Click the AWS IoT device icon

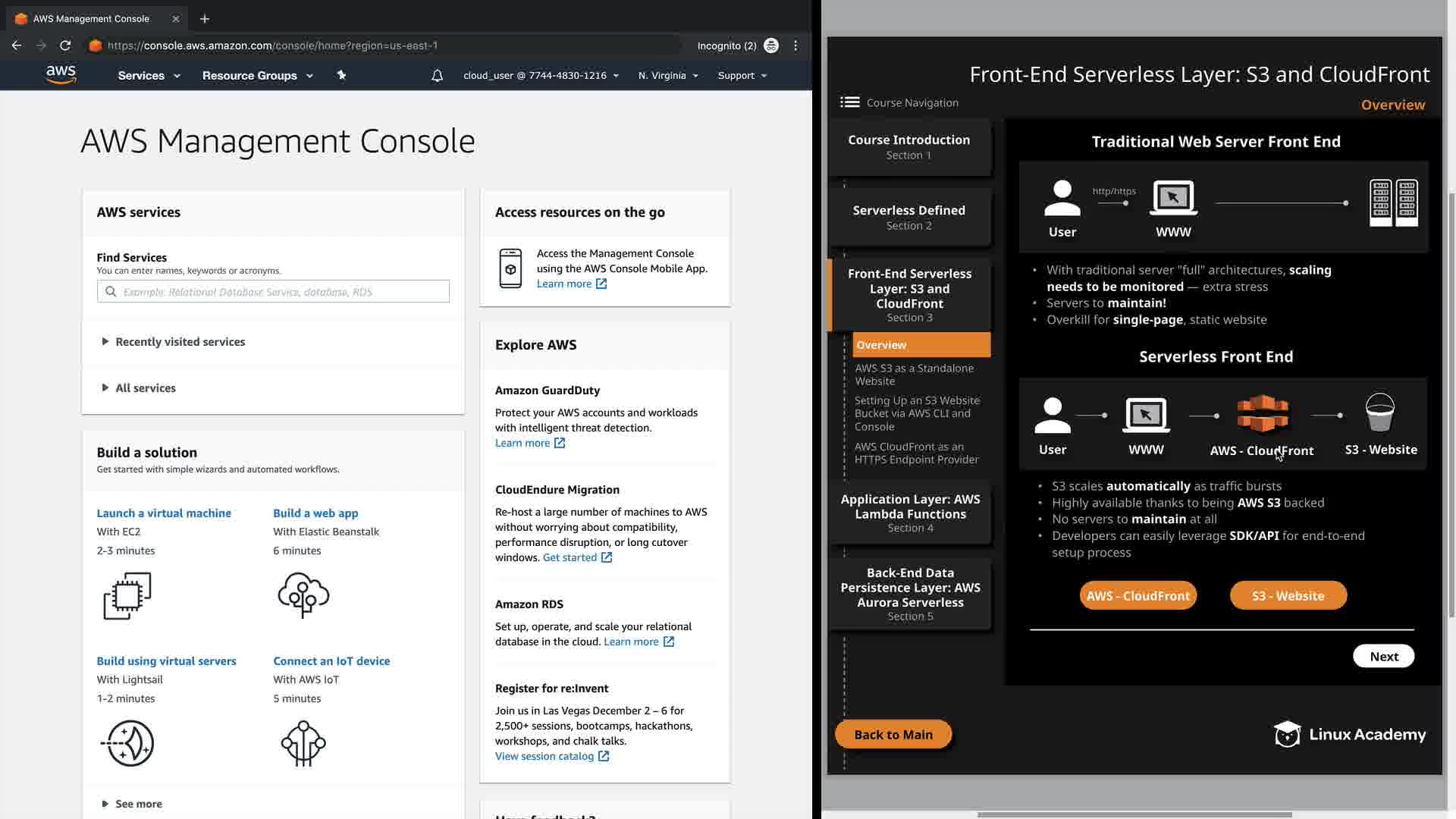303,743
